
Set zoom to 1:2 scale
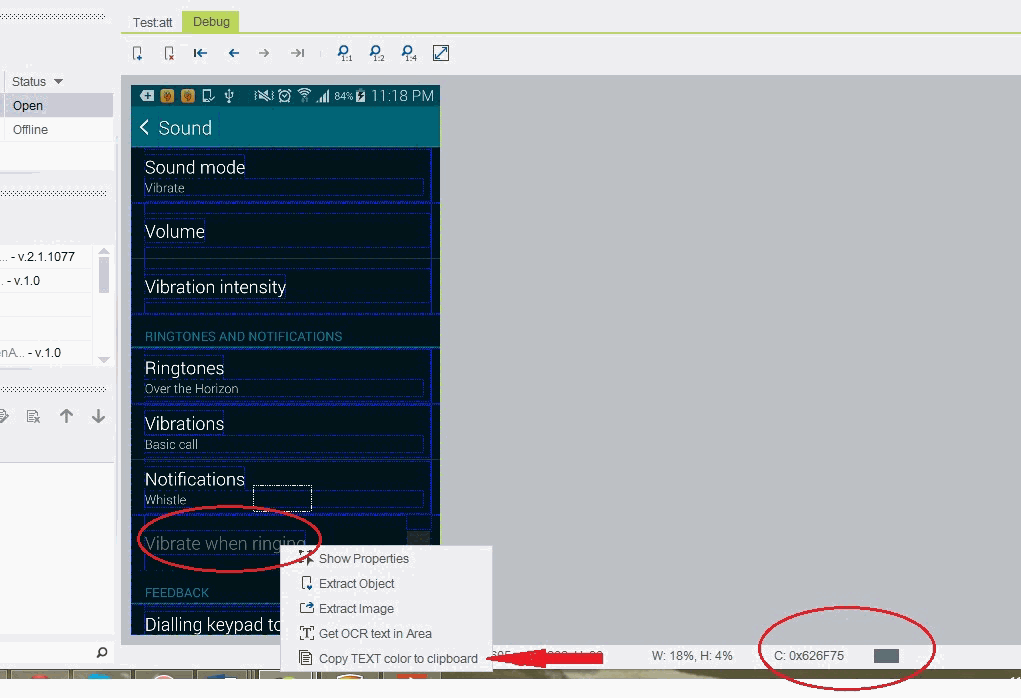pos(376,53)
